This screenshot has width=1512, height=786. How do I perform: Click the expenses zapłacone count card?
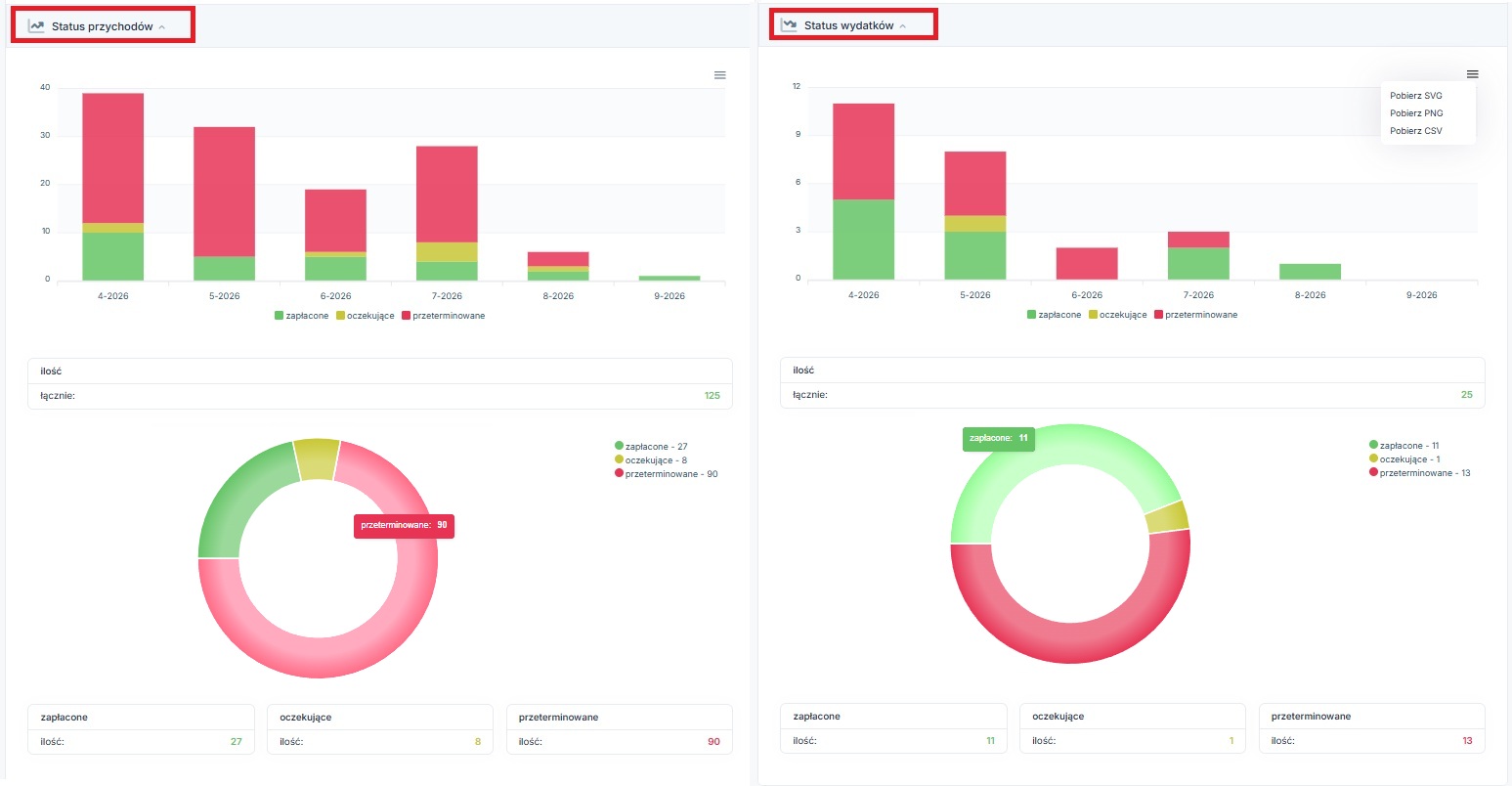click(x=893, y=728)
